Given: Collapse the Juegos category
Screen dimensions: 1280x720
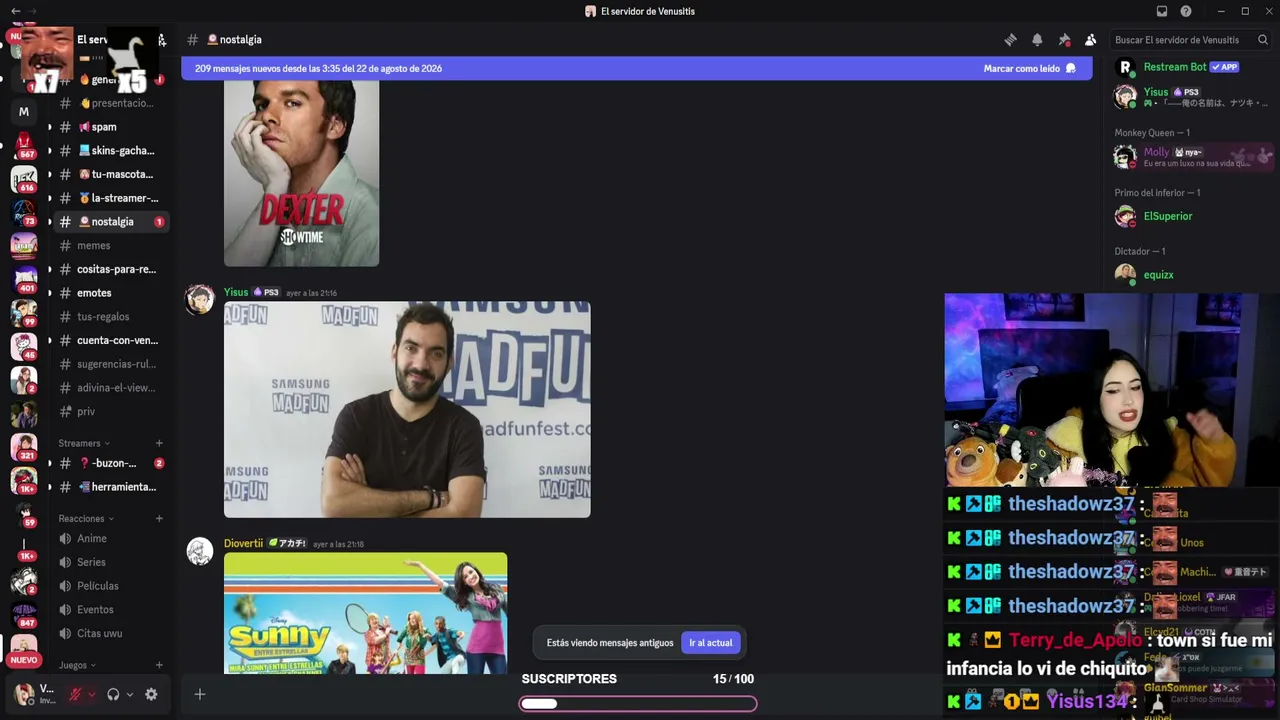Looking at the screenshot, I should 77,665.
